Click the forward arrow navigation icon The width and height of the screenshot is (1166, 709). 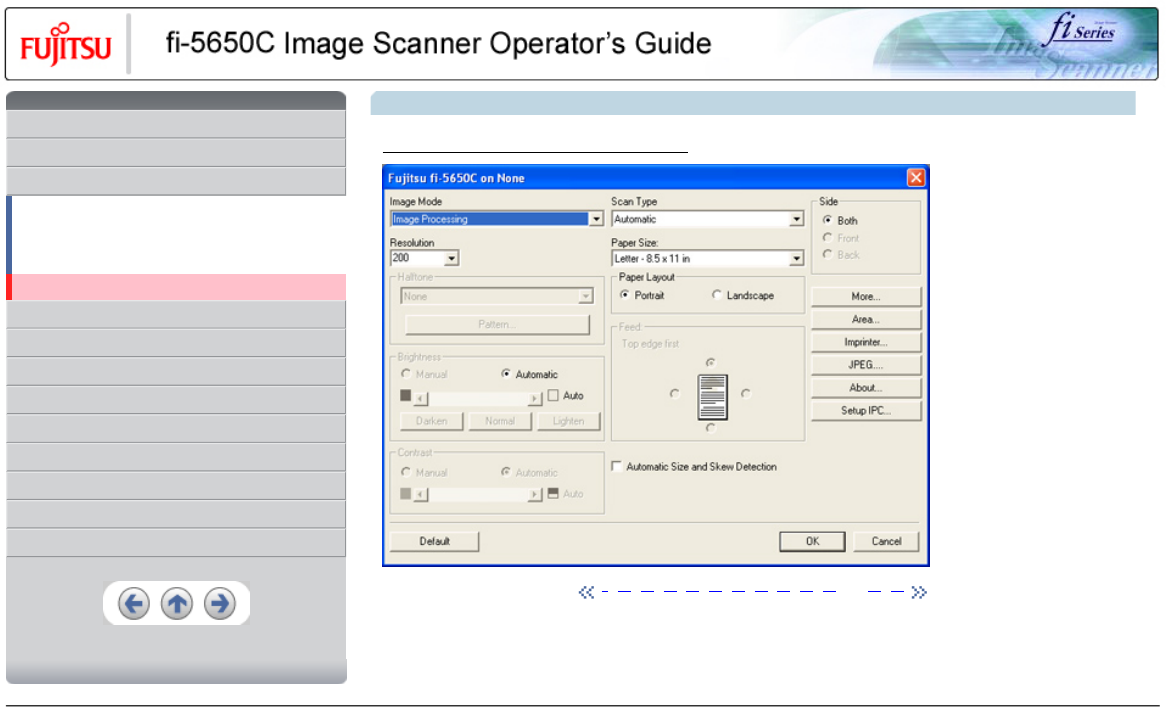[220, 603]
